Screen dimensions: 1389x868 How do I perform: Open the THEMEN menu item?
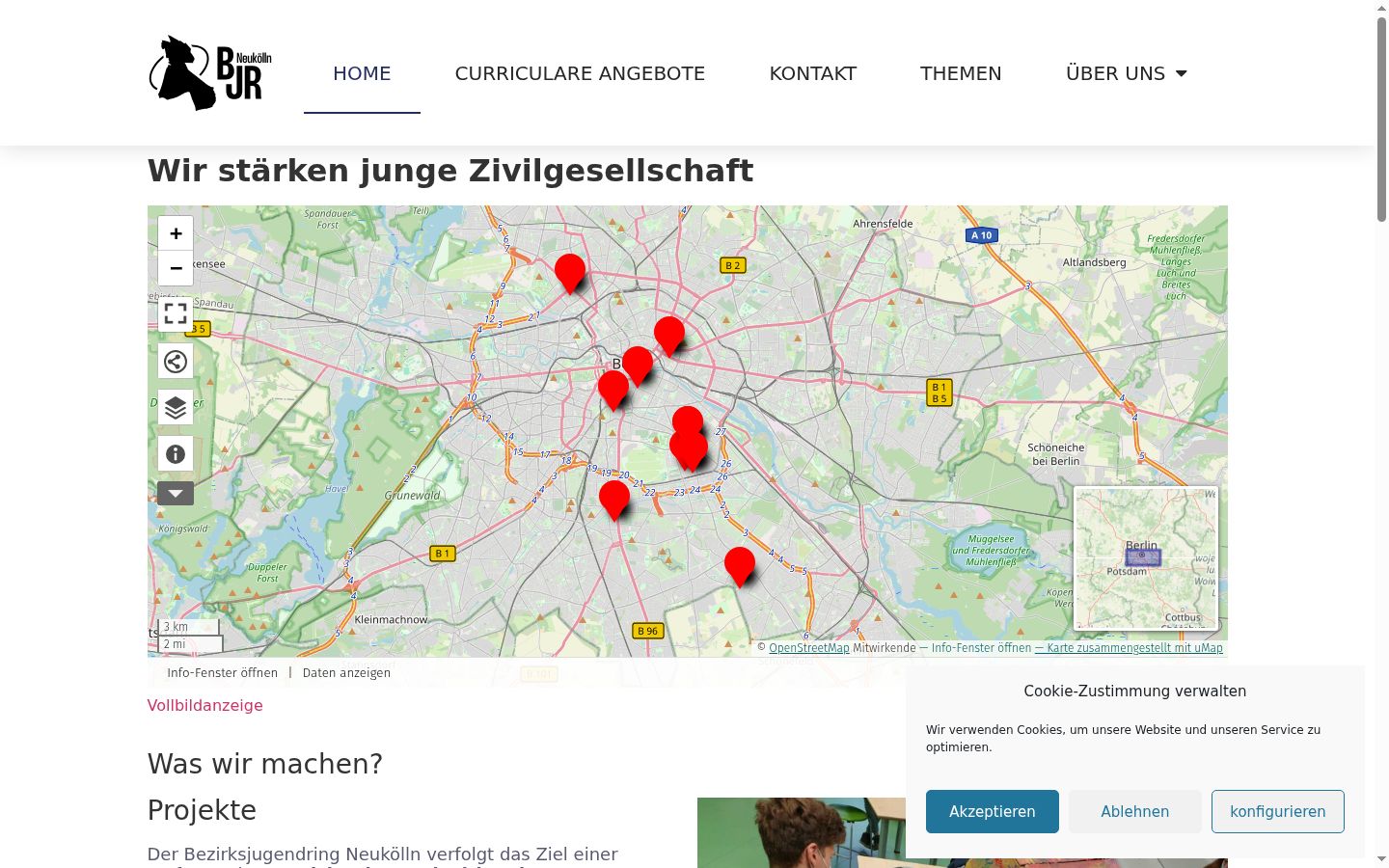coord(961,73)
